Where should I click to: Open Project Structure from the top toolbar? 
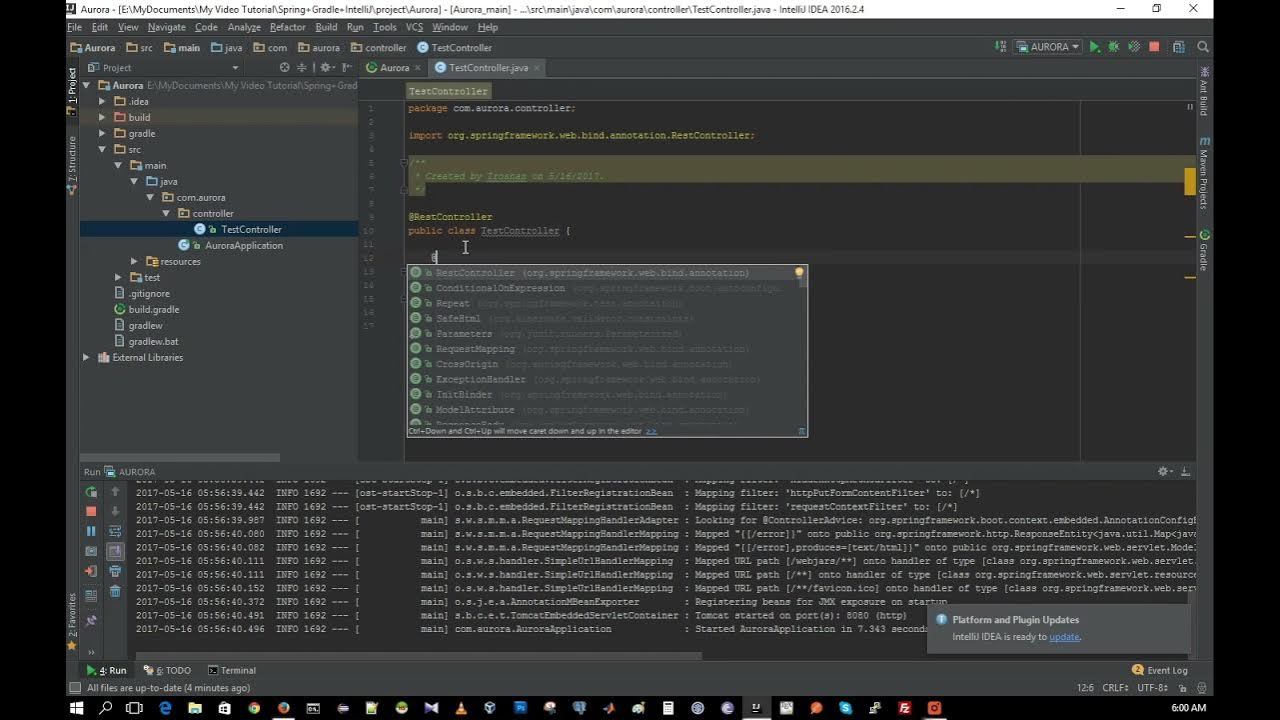coord(1179,47)
